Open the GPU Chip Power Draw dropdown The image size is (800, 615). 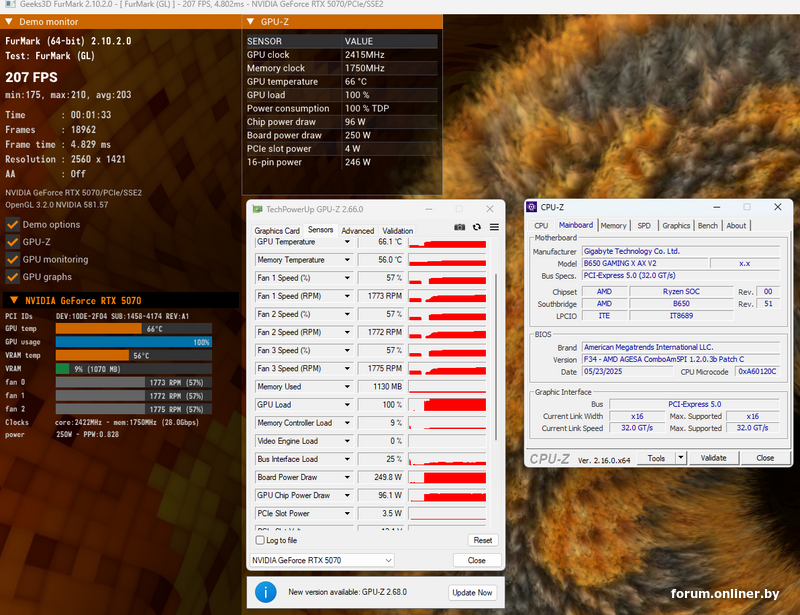click(347, 496)
